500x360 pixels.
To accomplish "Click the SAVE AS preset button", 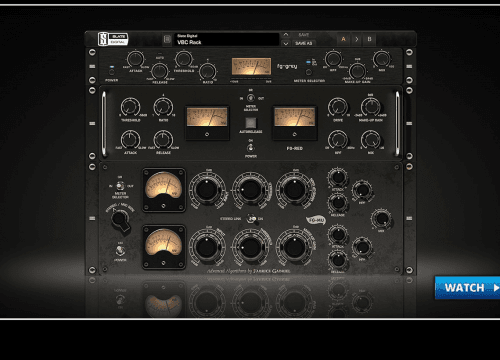I will pos(303,43).
